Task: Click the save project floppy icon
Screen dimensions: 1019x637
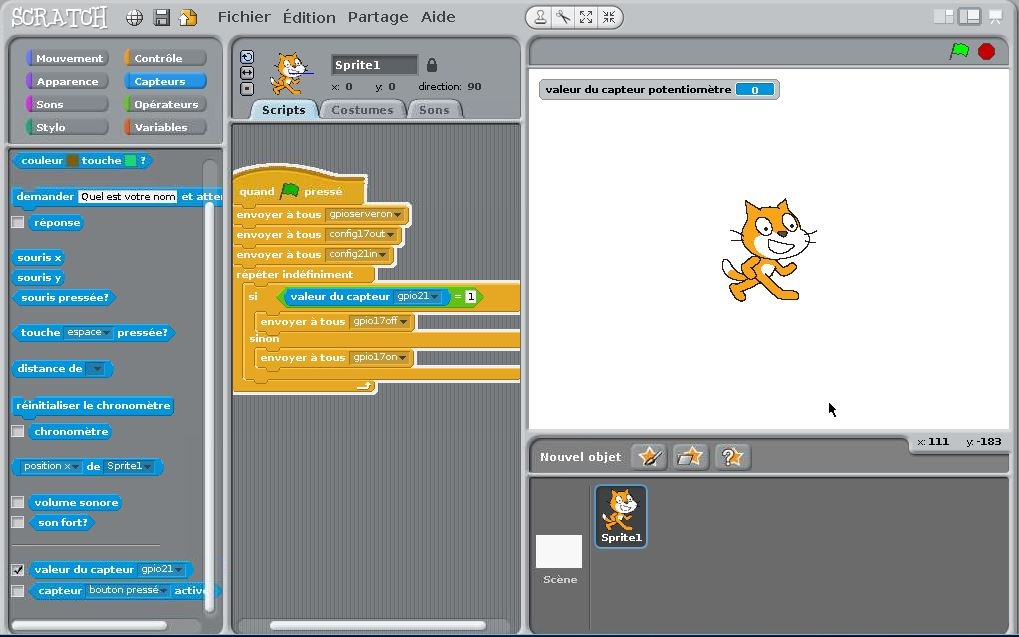Action: [x=161, y=17]
